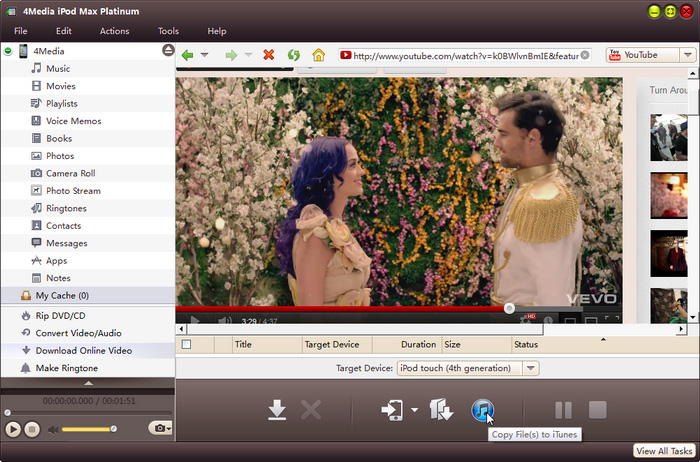Select the Ringtones icon
Image resolution: width=700 pixels, height=462 pixels.
click(36, 208)
